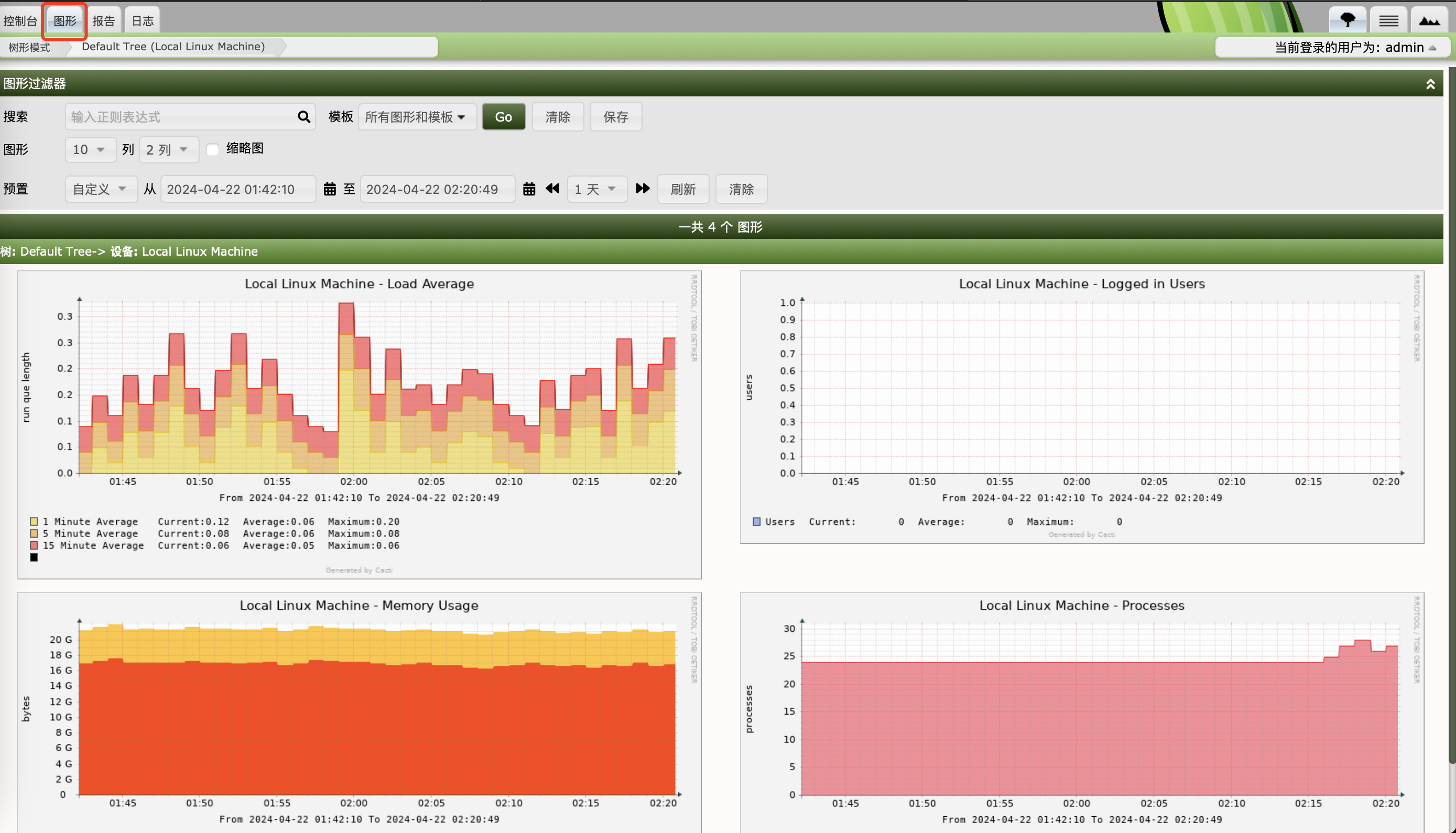
Task: Open the 控制台 console tab
Action: click(20, 21)
